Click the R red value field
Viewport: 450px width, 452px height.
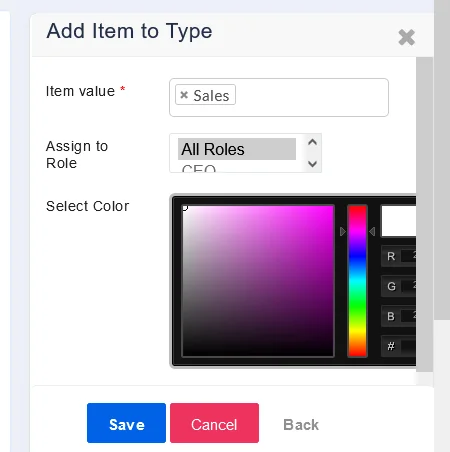coord(408,256)
